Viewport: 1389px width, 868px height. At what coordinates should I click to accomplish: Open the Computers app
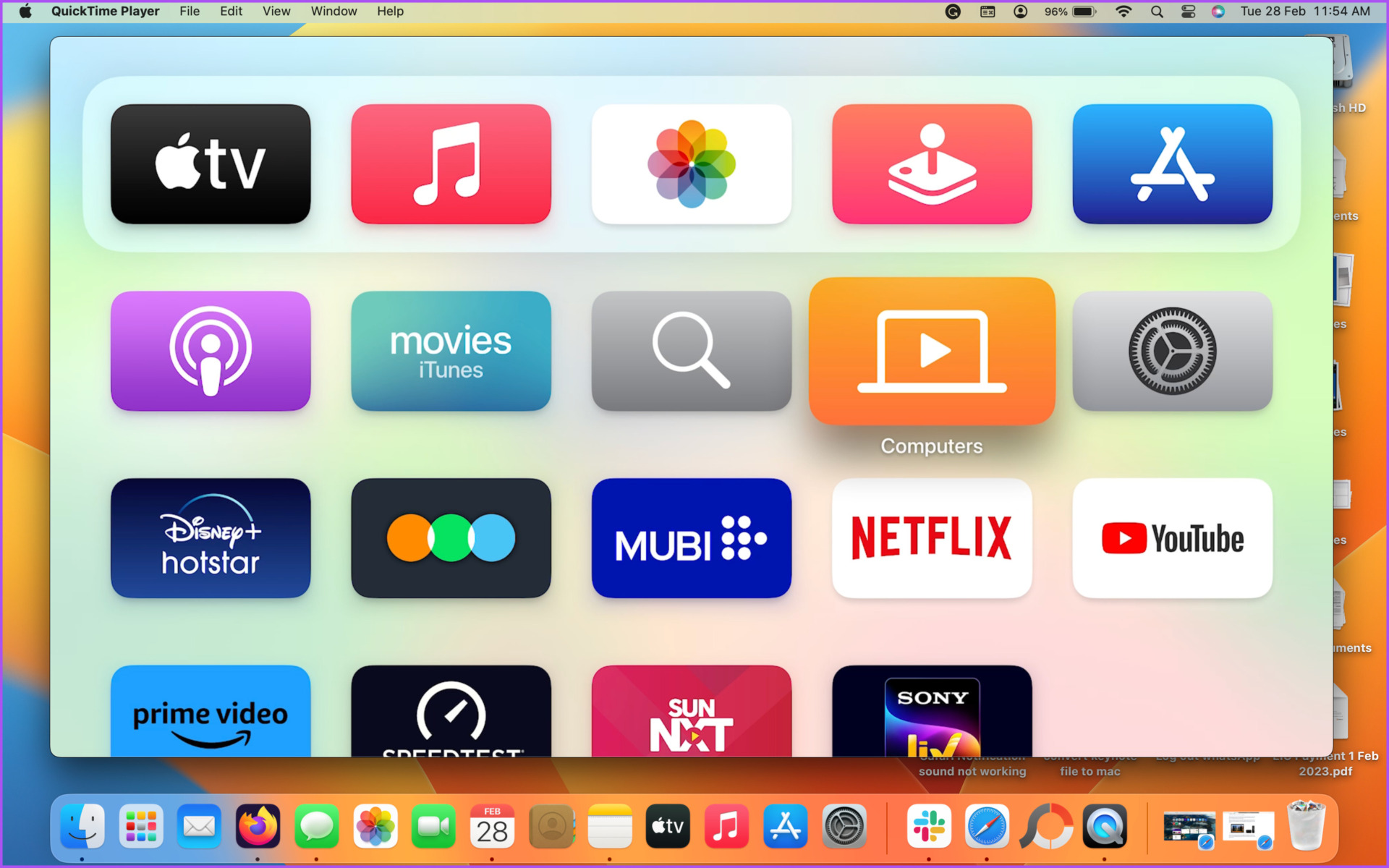931,352
